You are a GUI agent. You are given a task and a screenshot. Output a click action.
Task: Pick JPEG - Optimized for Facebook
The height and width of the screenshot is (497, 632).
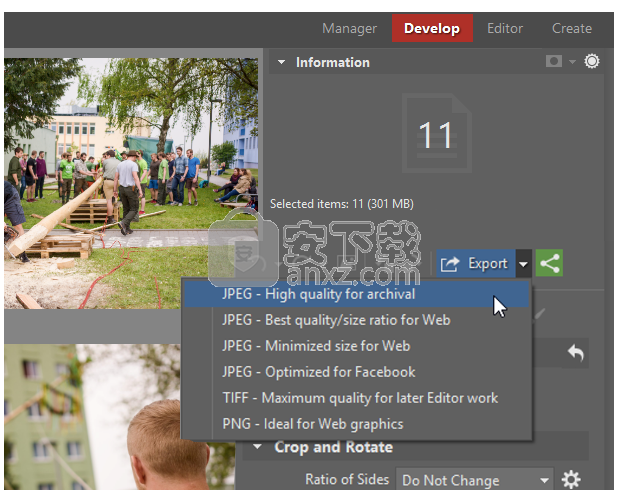356,372
